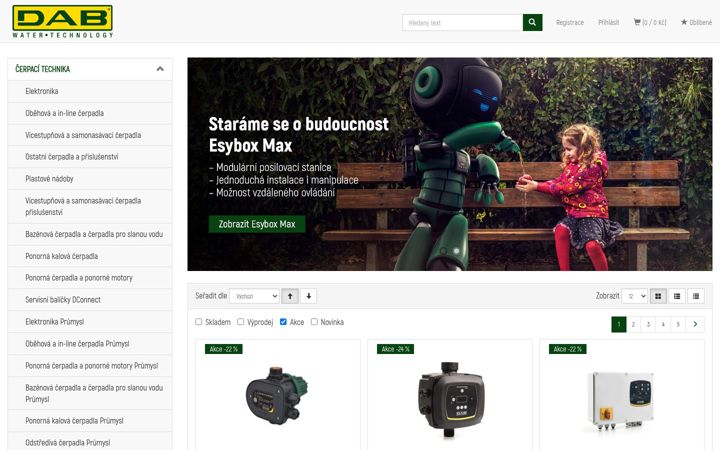This screenshot has height=450, width=720.
Task: Click the green search magnifier button
Action: point(532,22)
